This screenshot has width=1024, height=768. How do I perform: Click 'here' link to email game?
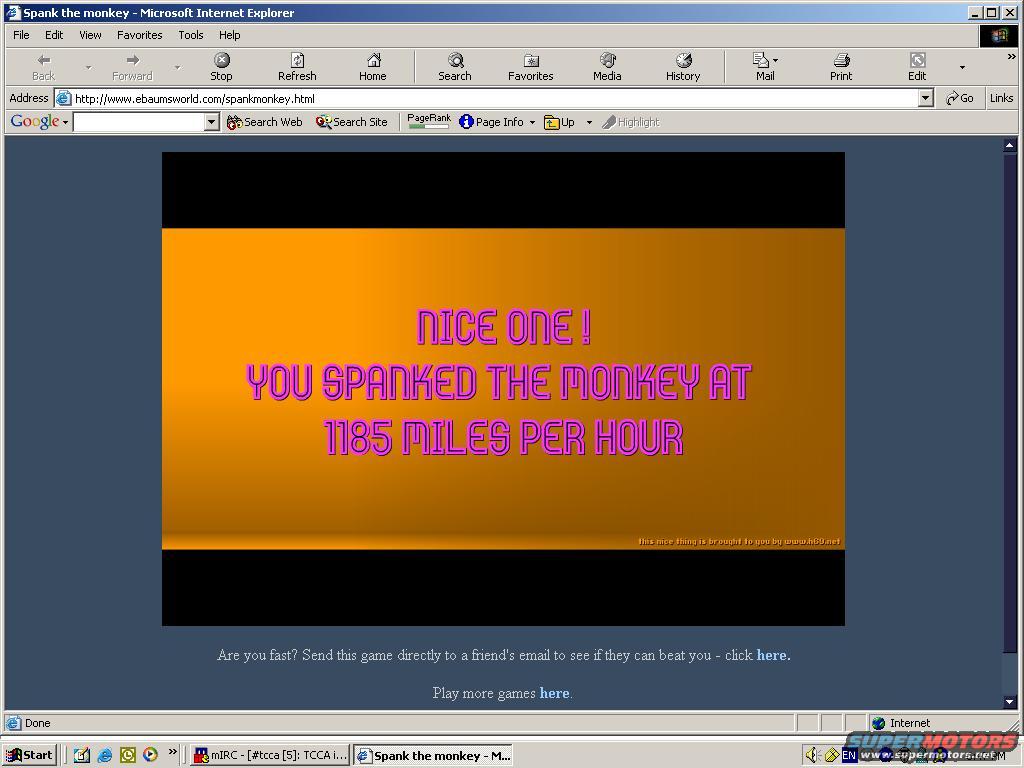pos(772,655)
